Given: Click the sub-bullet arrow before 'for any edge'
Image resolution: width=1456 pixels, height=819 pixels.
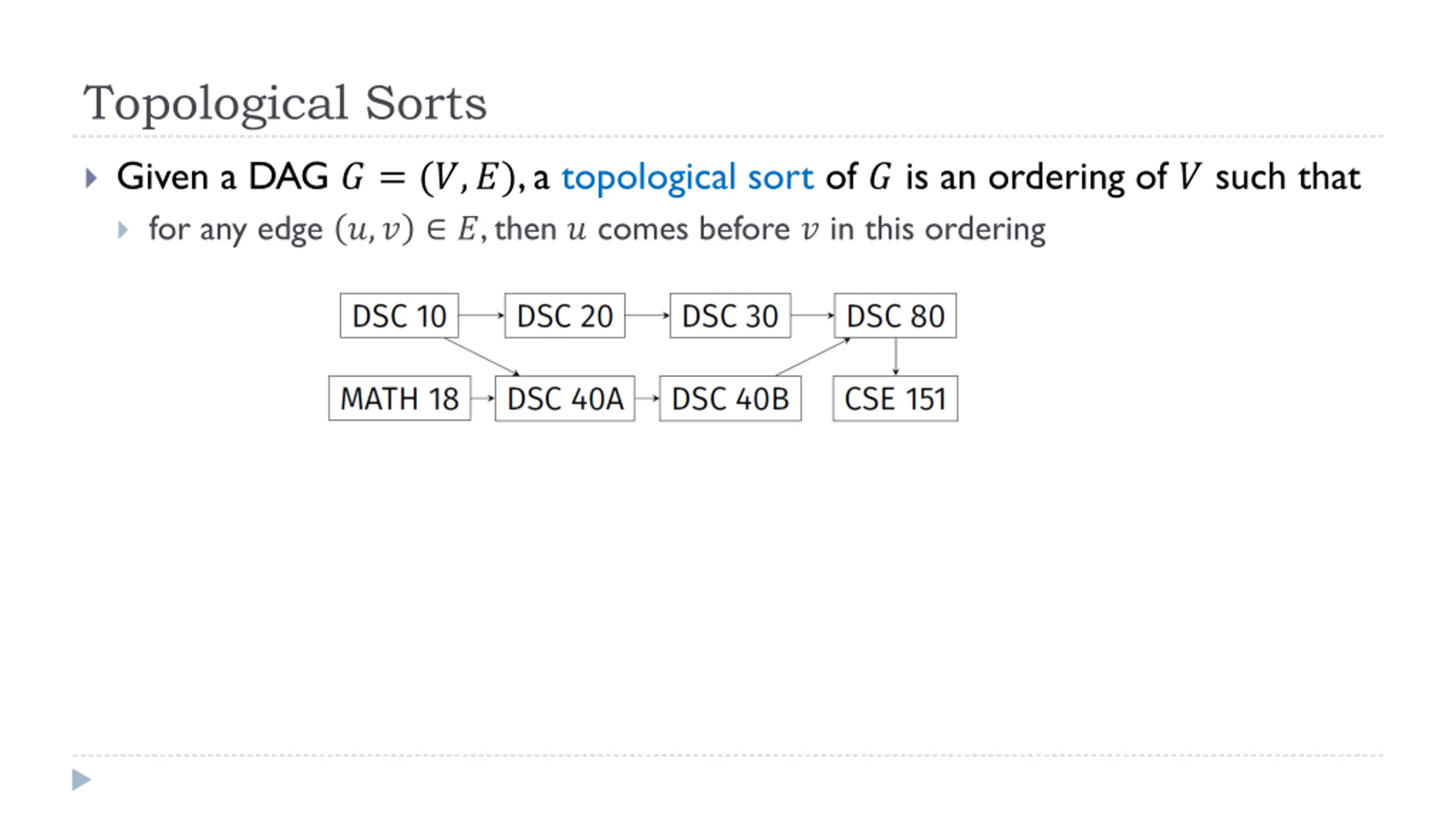Looking at the screenshot, I should [x=123, y=230].
